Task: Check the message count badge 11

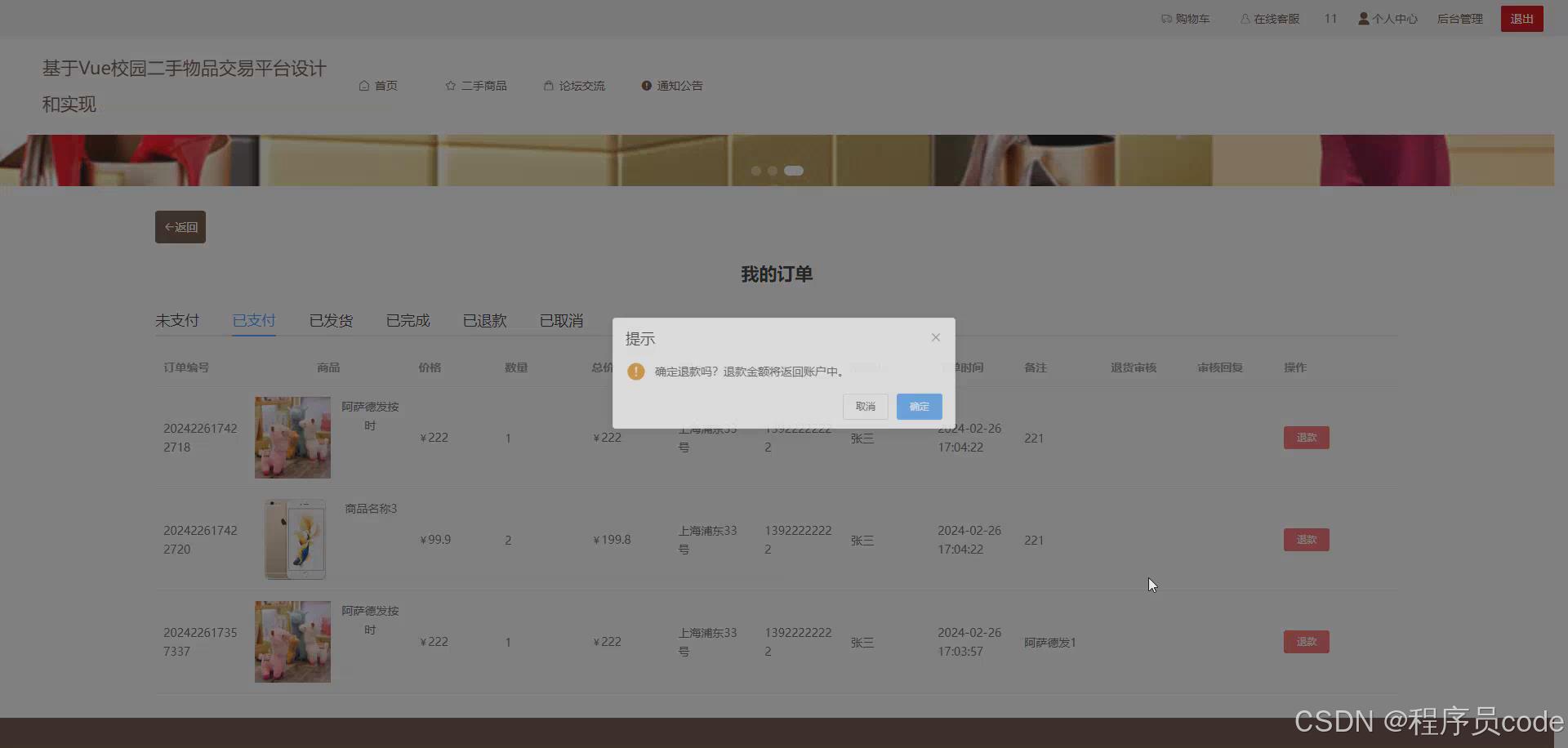Action: pyautogui.click(x=1330, y=18)
